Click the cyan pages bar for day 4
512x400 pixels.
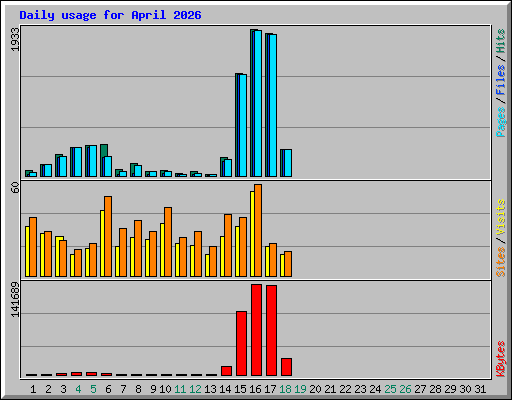pos(78,162)
